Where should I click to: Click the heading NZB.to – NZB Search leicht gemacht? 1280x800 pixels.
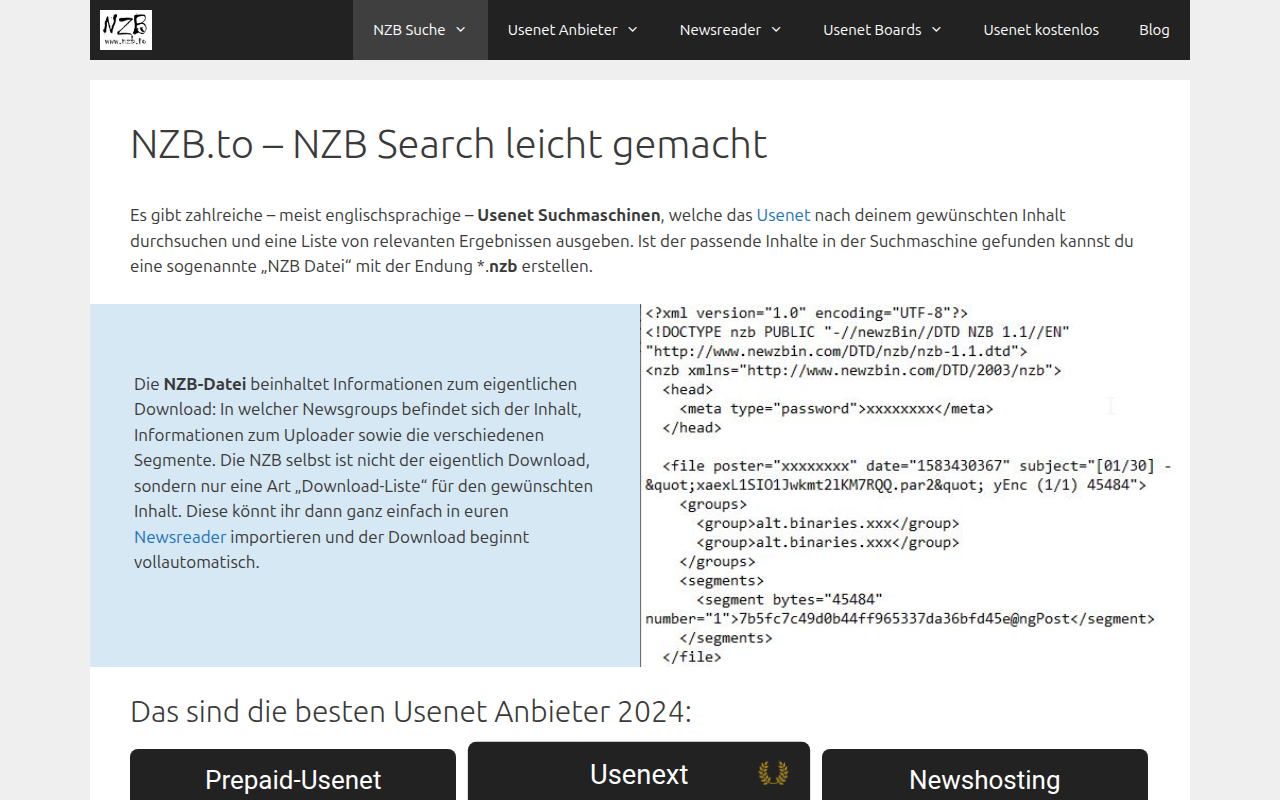(x=449, y=144)
